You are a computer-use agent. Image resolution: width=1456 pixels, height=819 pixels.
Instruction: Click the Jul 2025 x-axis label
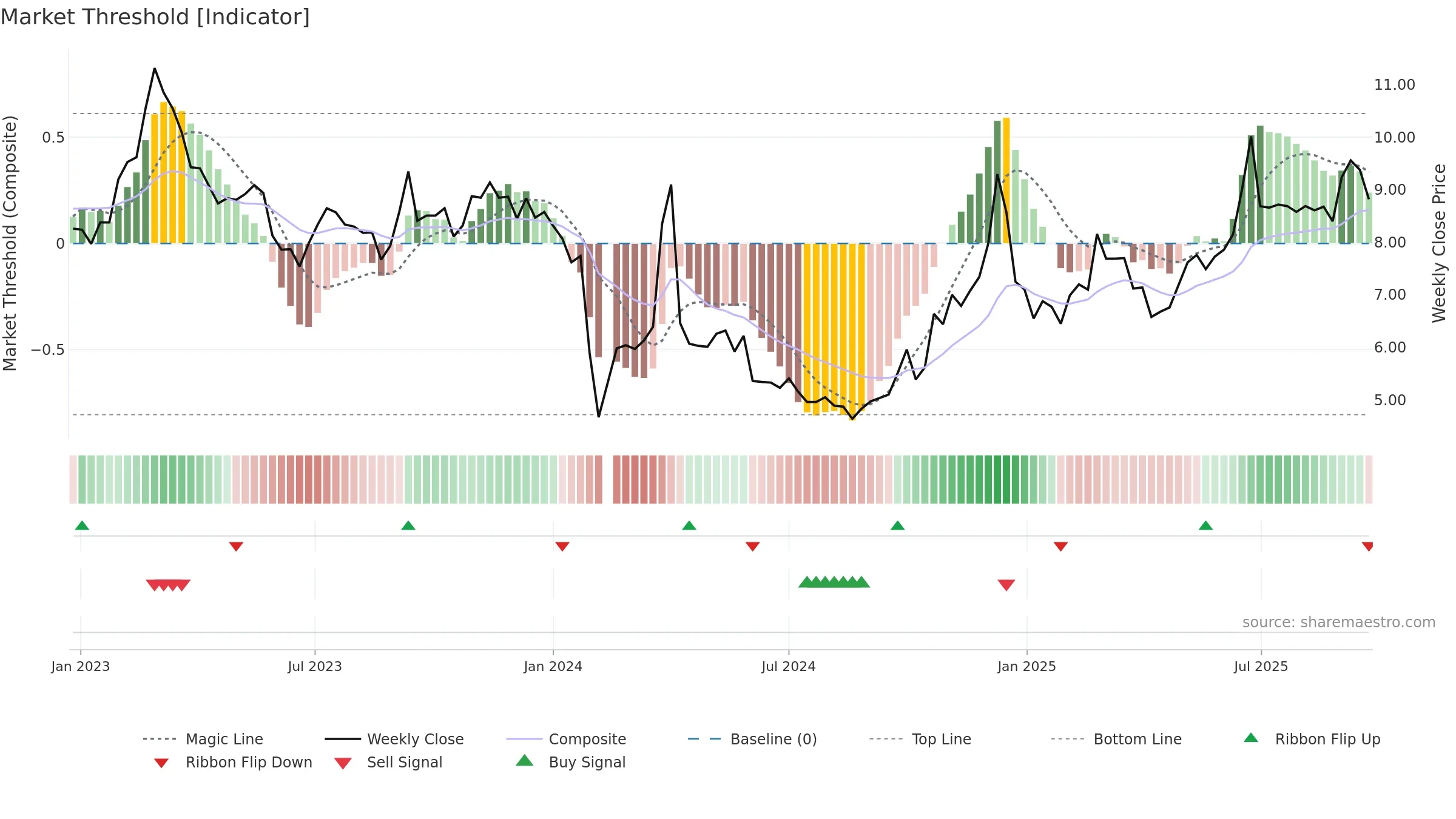(1261, 666)
